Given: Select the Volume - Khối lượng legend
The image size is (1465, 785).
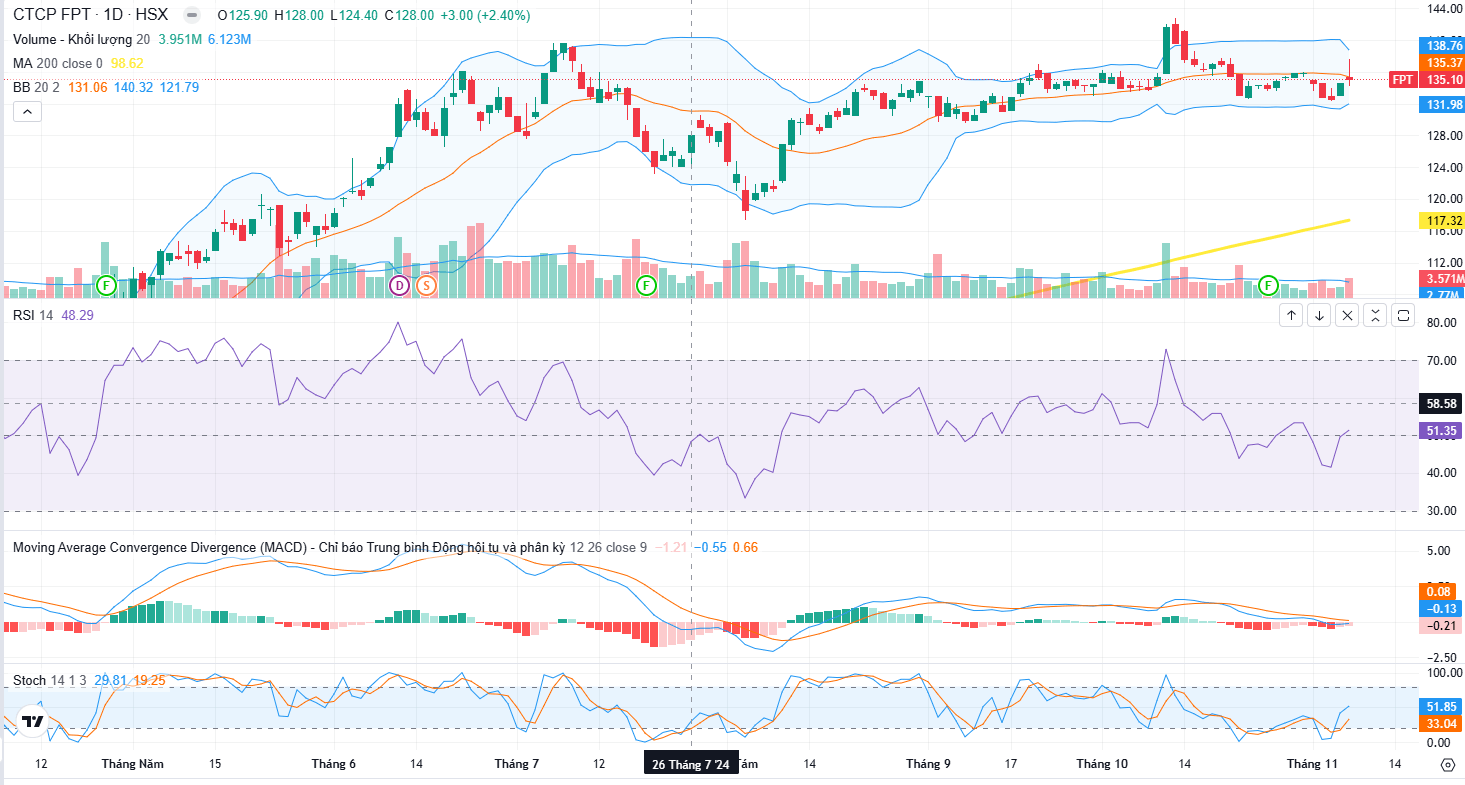Looking at the screenshot, I should click(x=81, y=39).
